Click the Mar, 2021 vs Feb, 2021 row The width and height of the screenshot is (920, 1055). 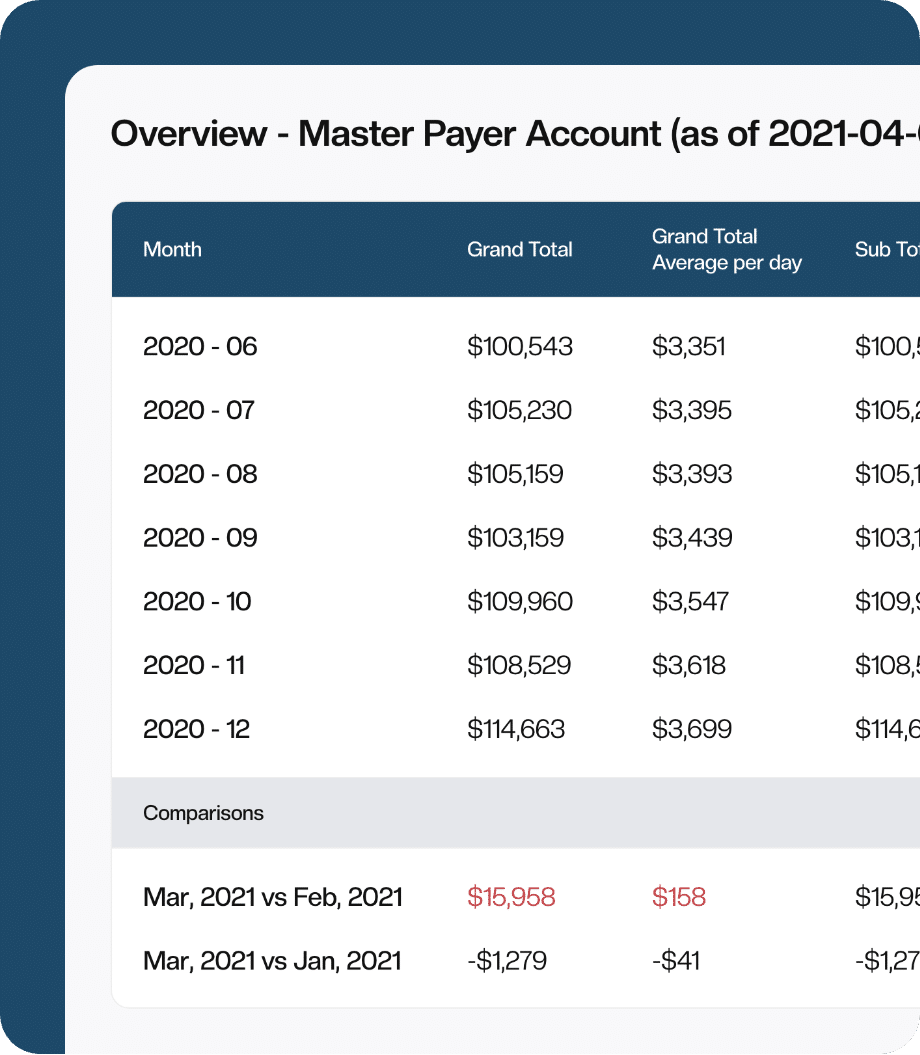[x=271, y=897]
